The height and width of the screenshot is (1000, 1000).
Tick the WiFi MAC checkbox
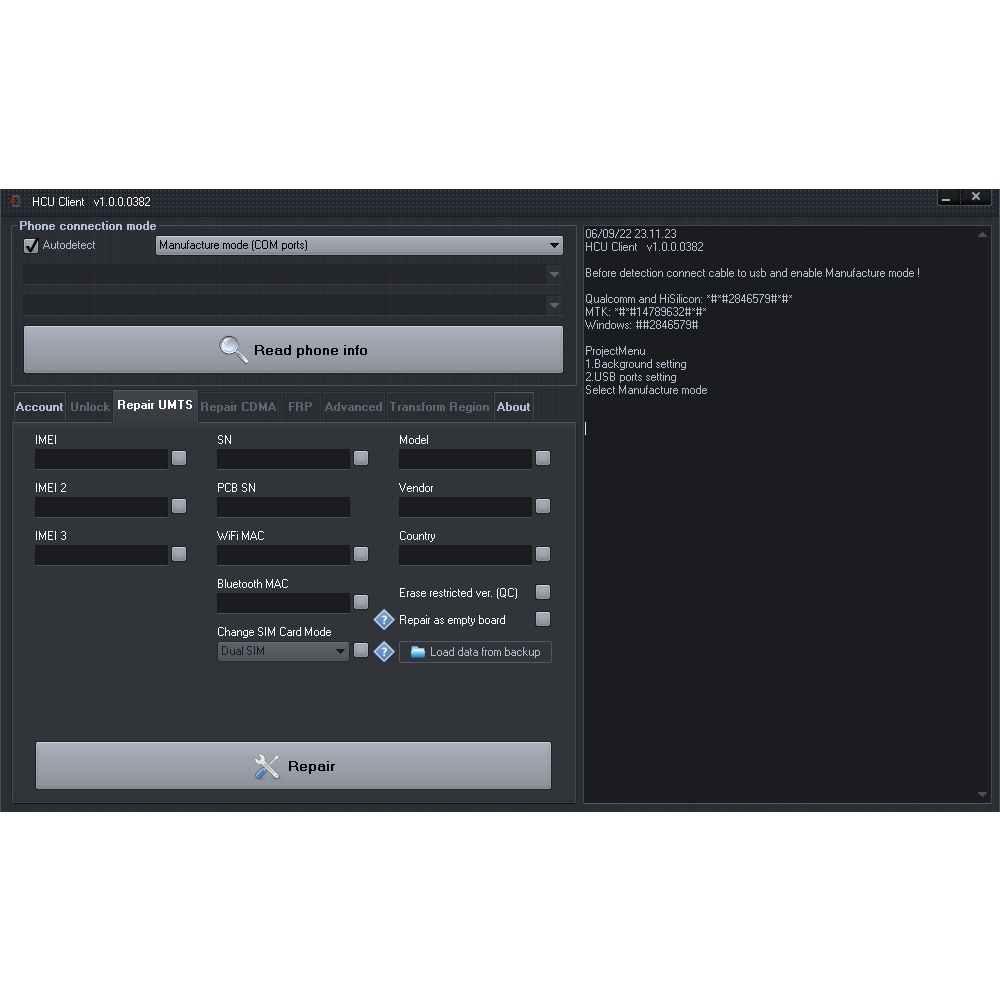(361, 554)
